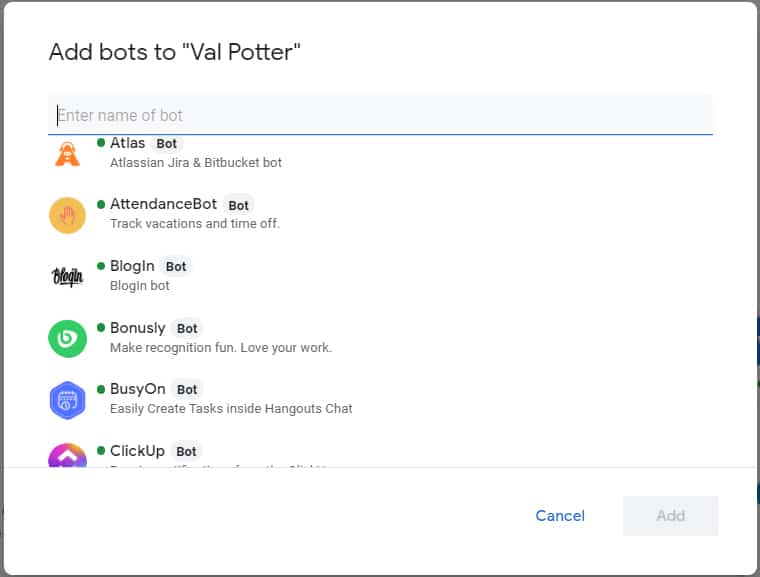Select the ClickUp bot name

coord(136,451)
